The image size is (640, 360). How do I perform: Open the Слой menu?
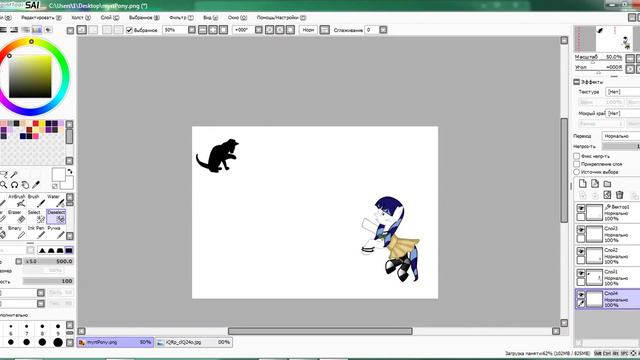(110, 18)
